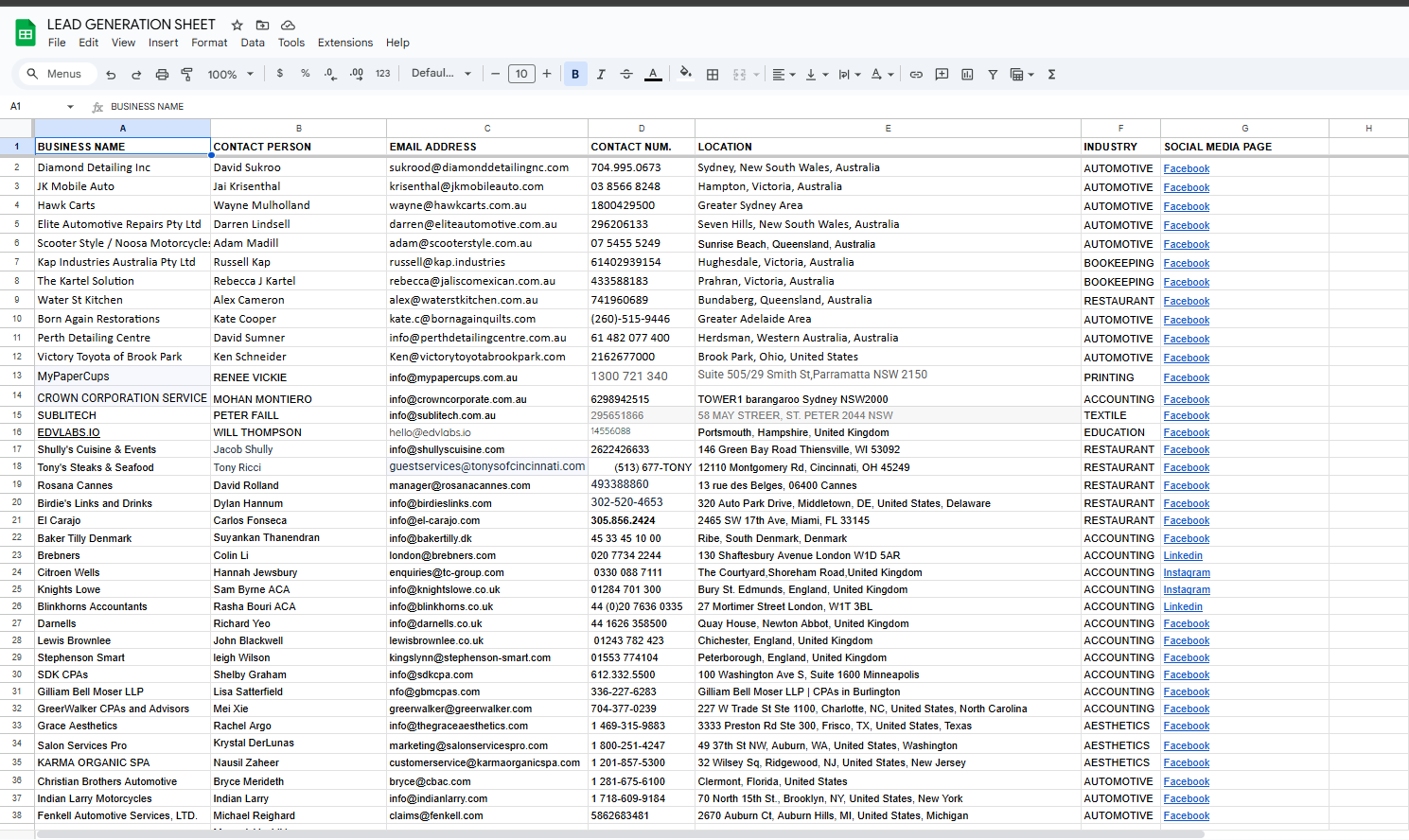Viewport: 1409px width, 840px height.
Task: View cloud save status icon
Action: (x=289, y=25)
